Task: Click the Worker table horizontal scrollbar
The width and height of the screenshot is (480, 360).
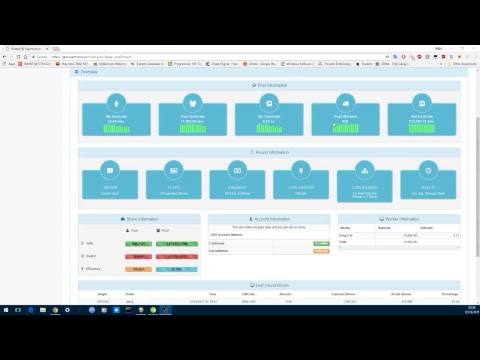Action: pos(399,247)
